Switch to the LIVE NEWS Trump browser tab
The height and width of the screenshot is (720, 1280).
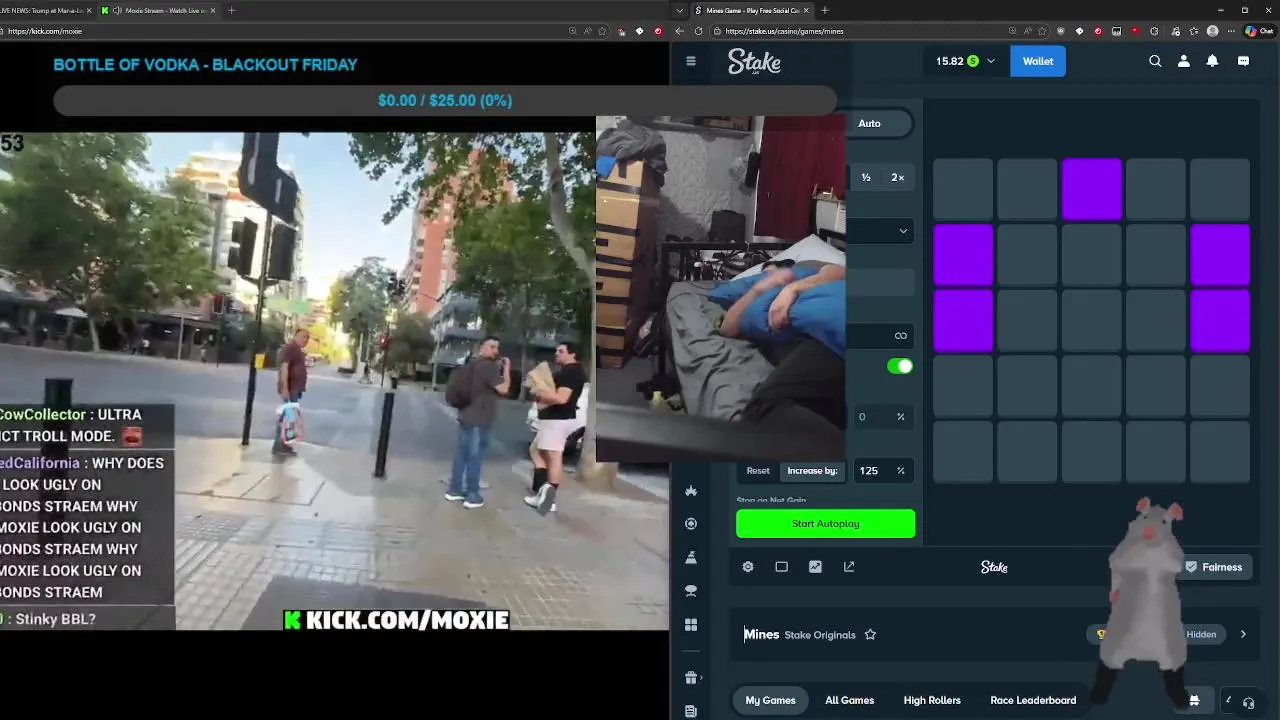coord(45,10)
